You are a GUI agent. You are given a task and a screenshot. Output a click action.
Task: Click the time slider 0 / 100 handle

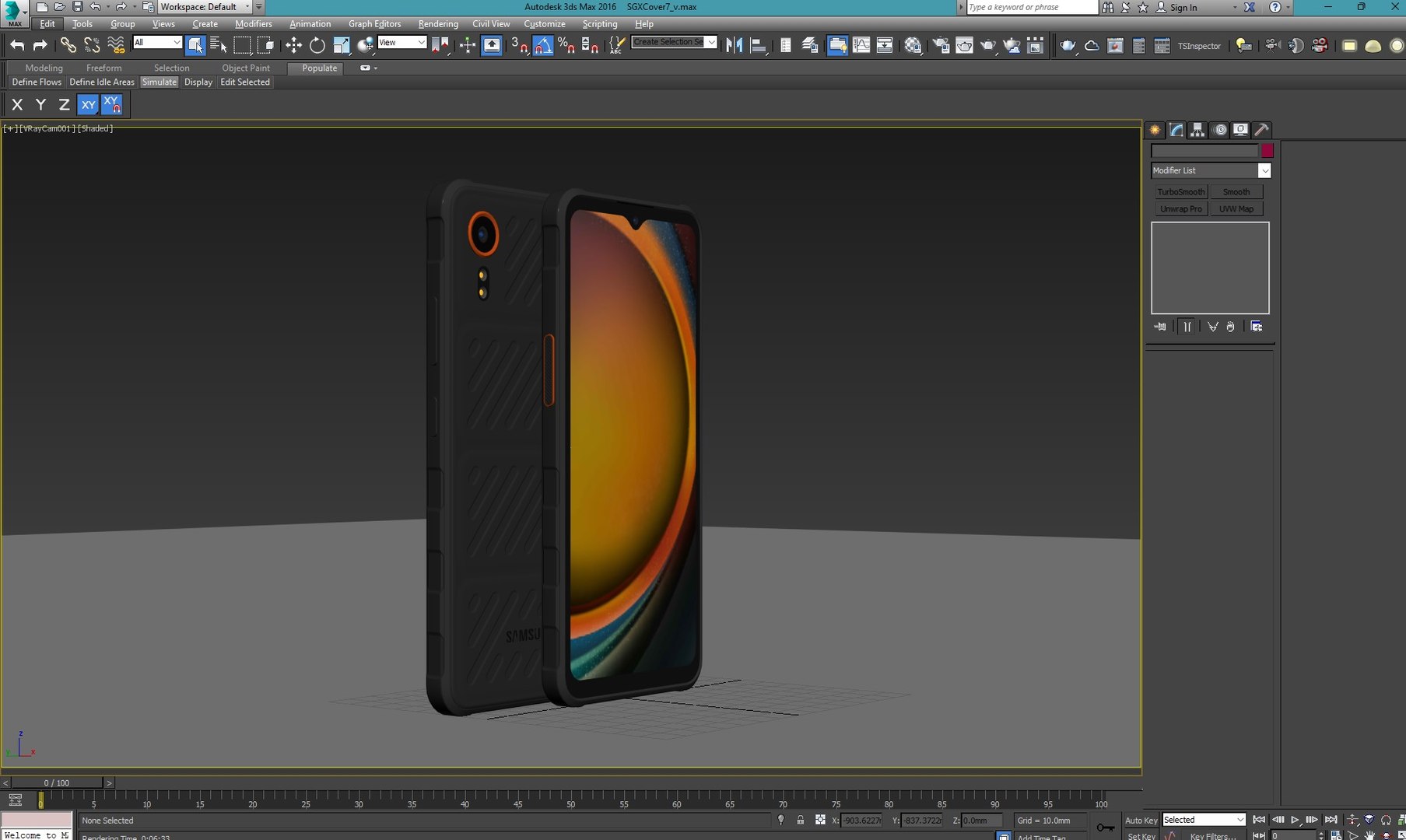tap(56, 782)
